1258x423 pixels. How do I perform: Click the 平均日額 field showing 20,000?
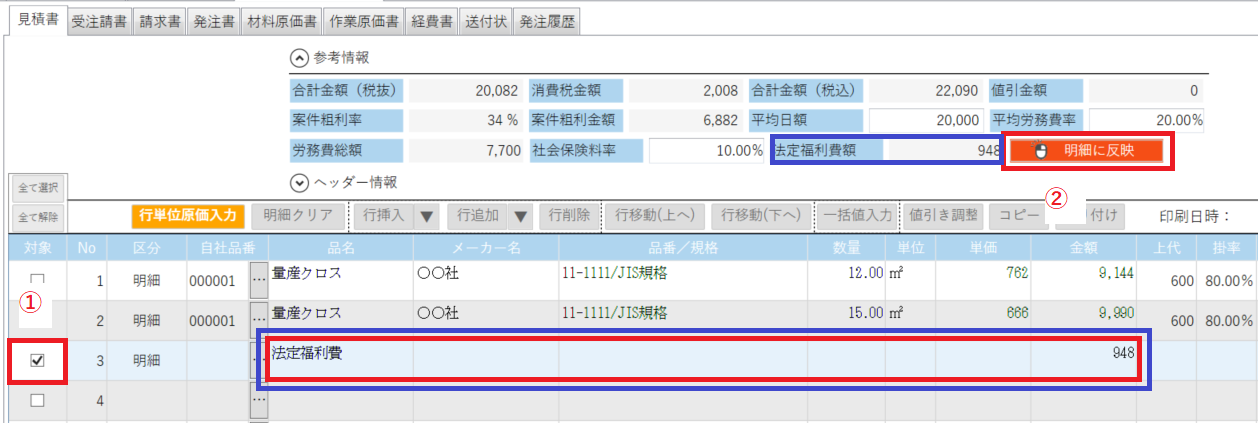pyautogui.click(x=927, y=120)
